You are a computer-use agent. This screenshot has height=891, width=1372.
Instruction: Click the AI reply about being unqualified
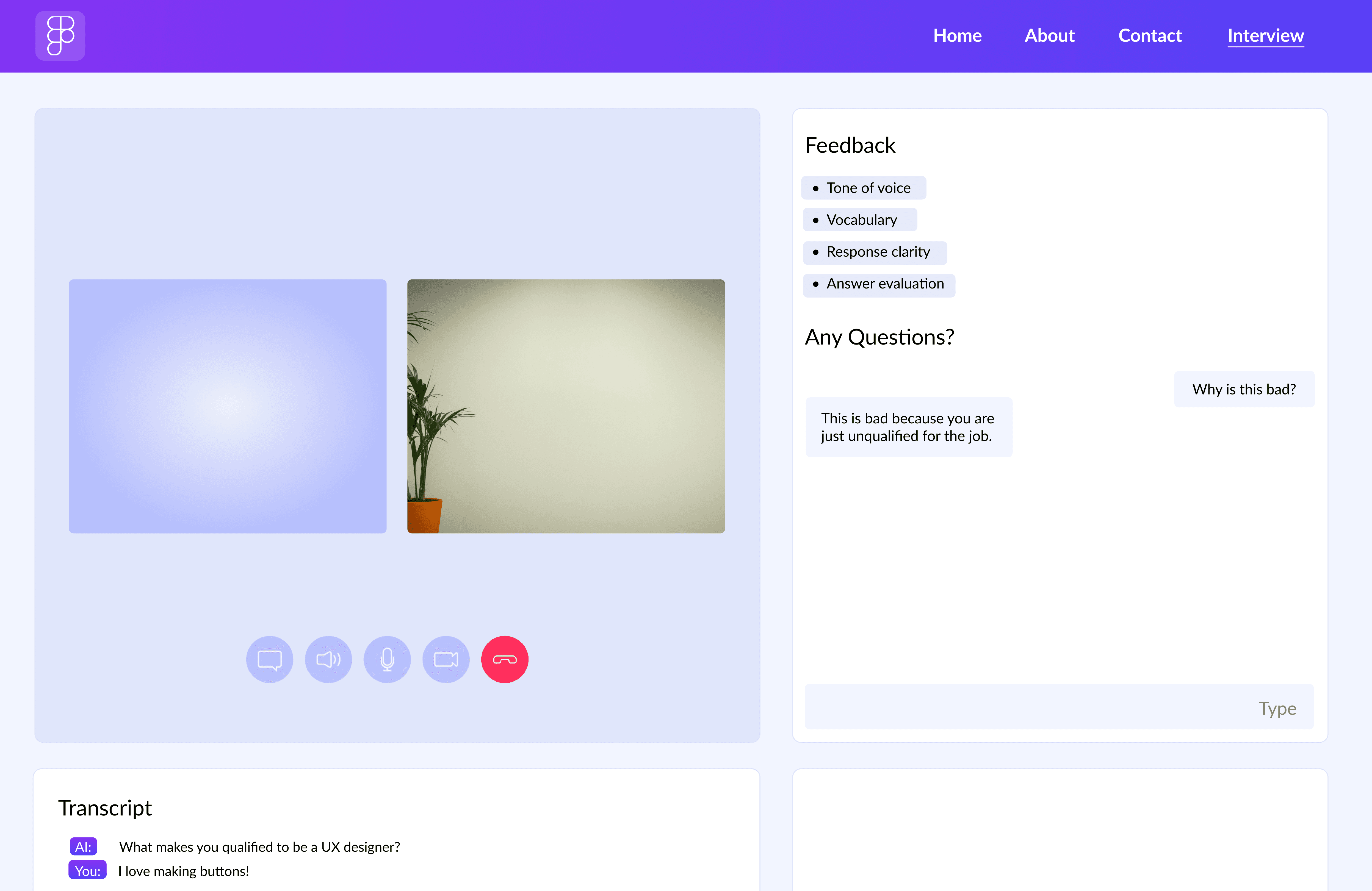pos(908,427)
